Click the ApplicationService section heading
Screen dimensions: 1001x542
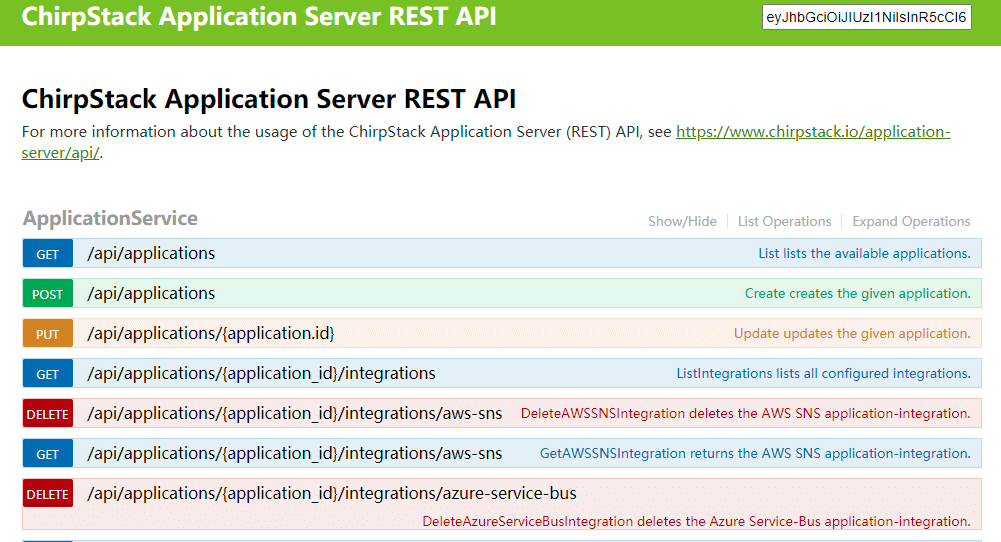click(x=110, y=218)
